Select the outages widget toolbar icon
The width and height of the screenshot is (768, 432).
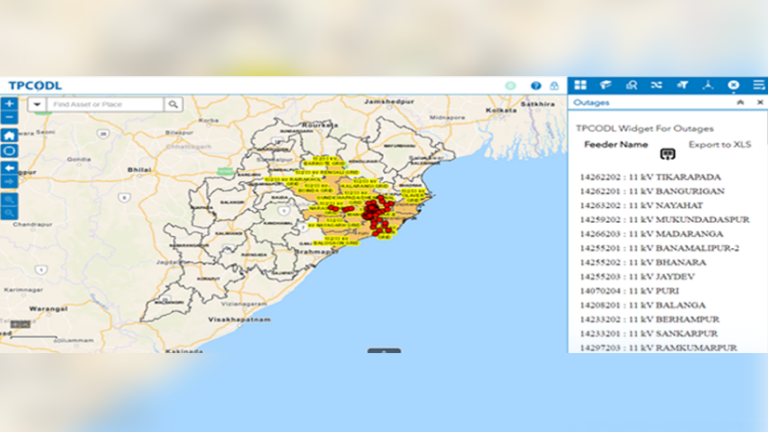(733, 85)
